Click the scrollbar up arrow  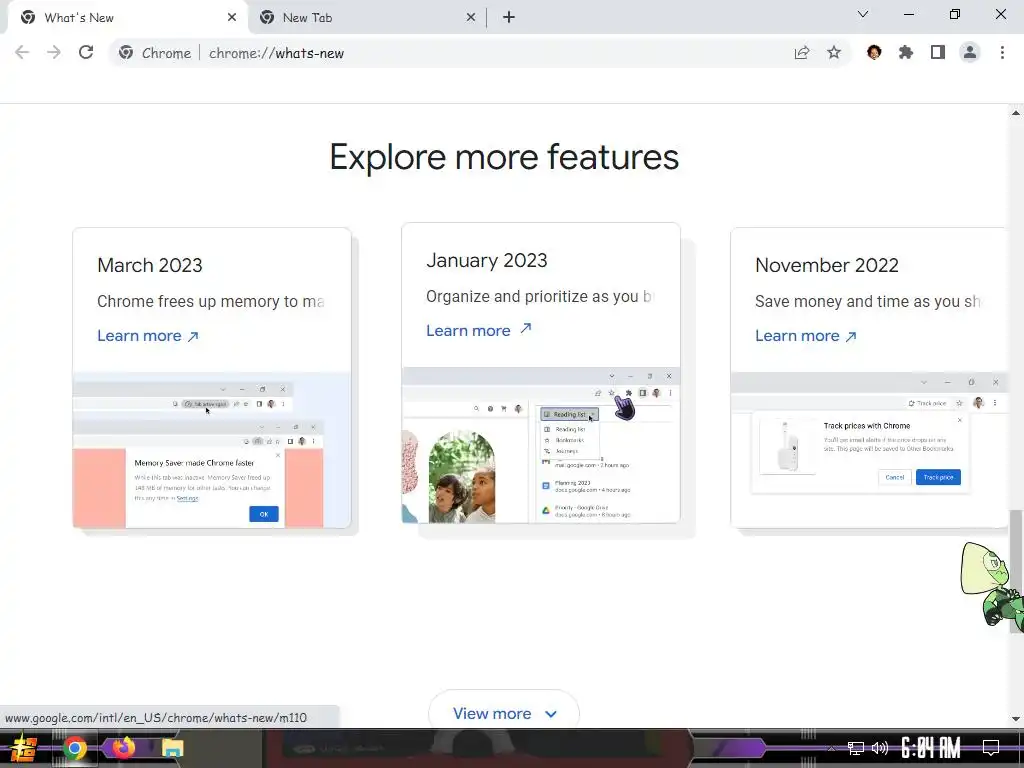point(1016,112)
